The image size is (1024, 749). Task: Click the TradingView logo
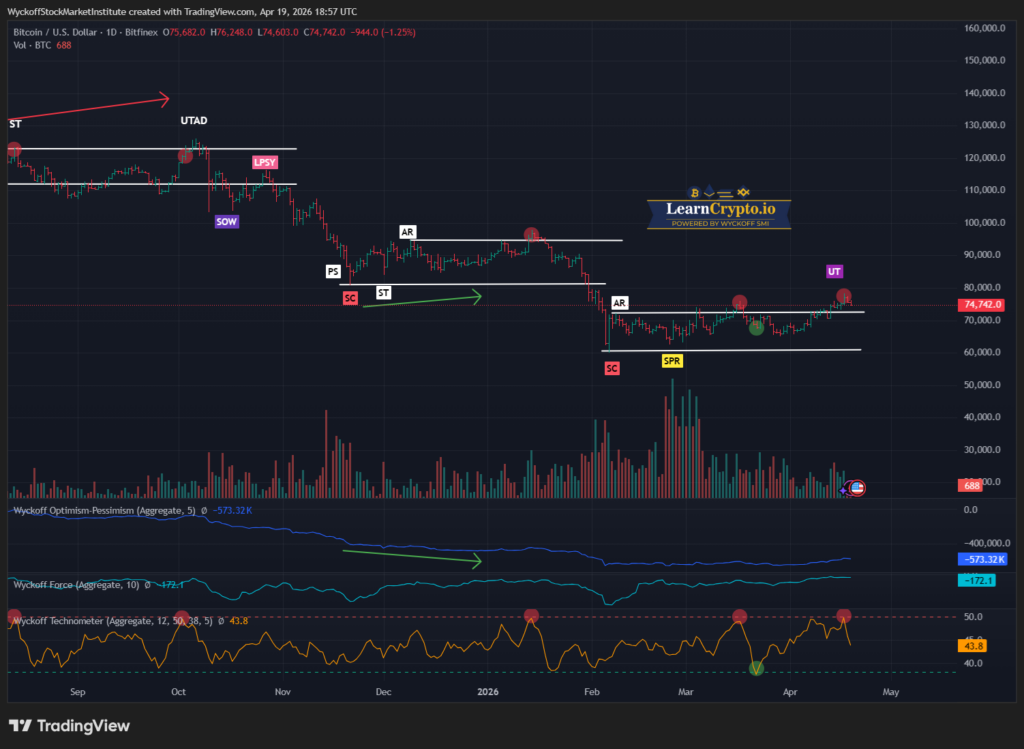69,726
